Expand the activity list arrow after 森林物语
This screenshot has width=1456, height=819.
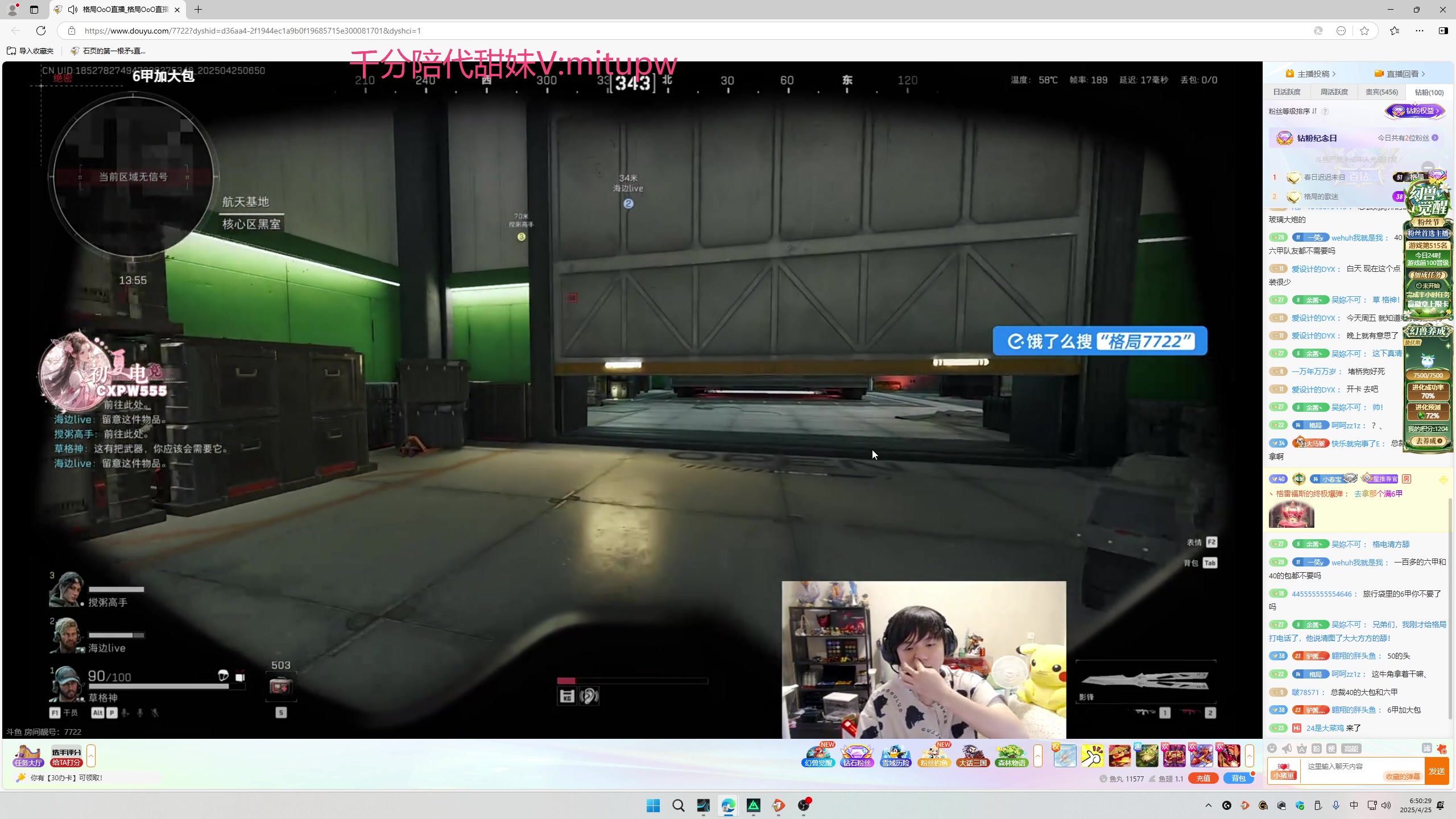pyautogui.click(x=1038, y=756)
